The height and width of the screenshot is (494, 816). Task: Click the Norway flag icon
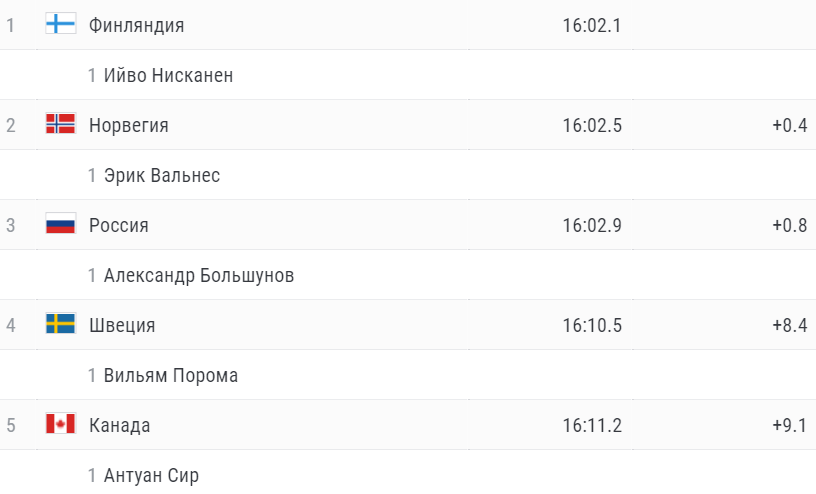(60, 123)
